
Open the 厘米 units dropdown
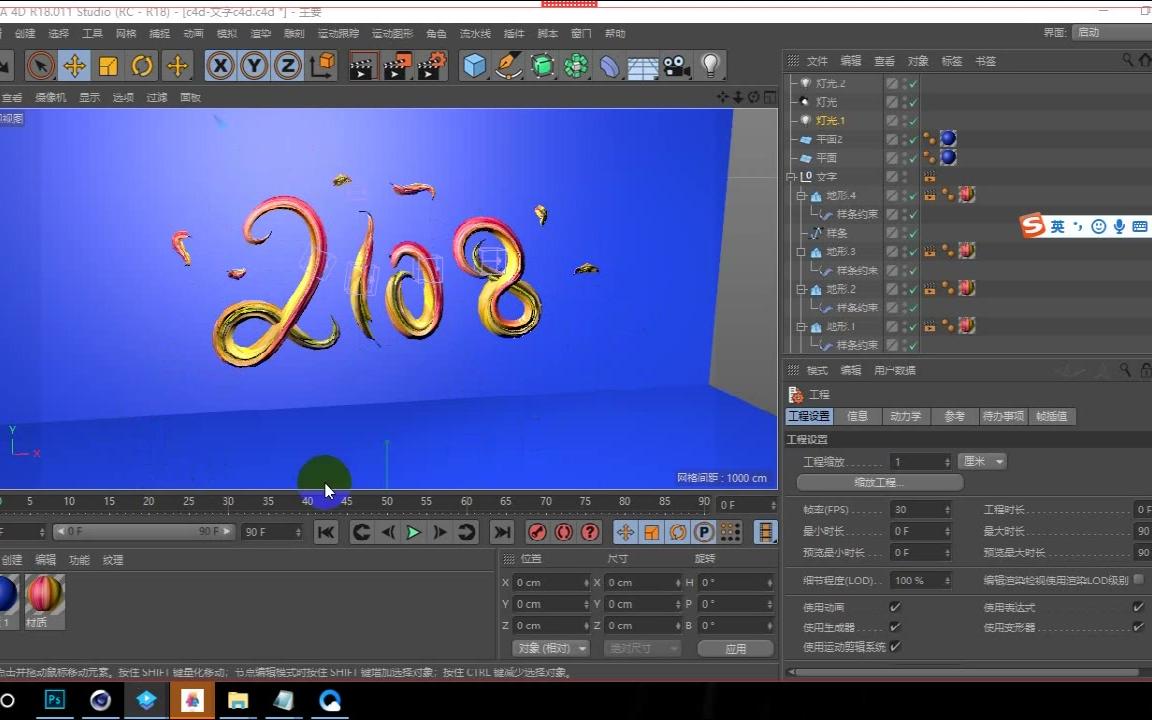coord(982,461)
